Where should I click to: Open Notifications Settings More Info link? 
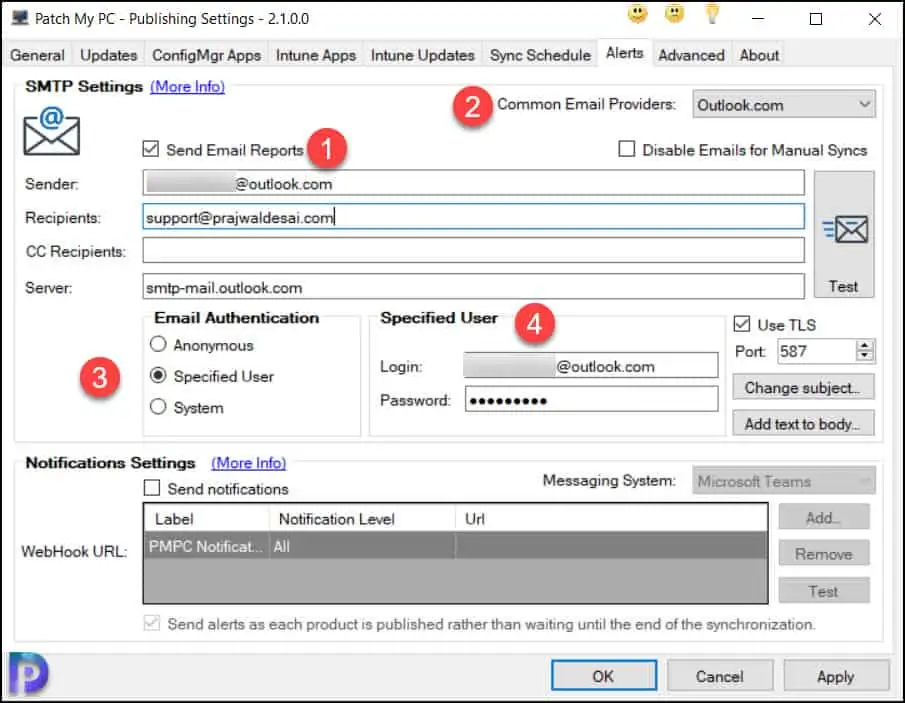(x=249, y=463)
